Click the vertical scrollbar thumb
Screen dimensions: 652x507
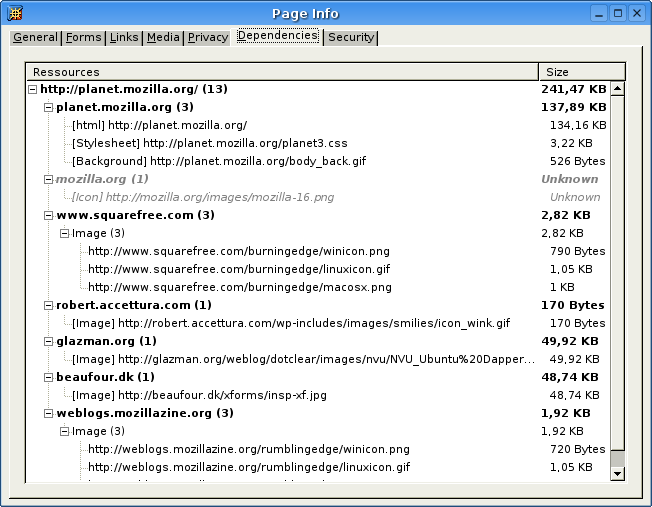coord(617,273)
